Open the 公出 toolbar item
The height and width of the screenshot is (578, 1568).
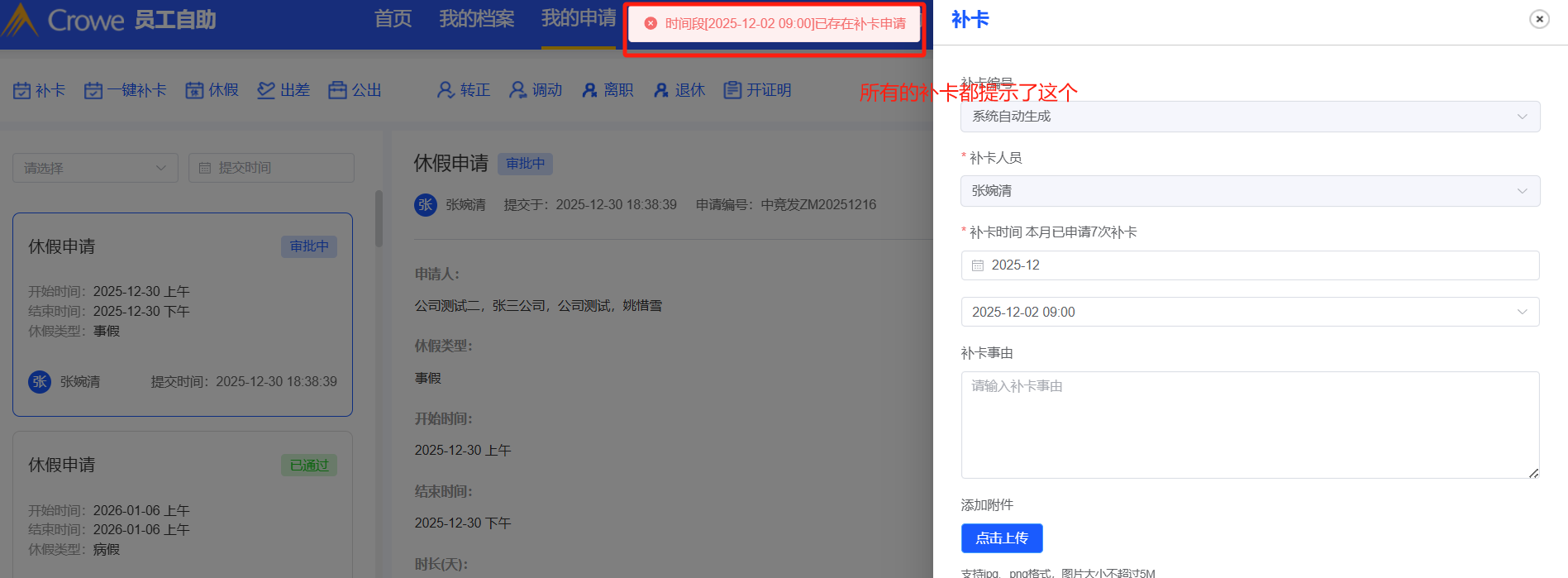pyautogui.click(x=355, y=90)
